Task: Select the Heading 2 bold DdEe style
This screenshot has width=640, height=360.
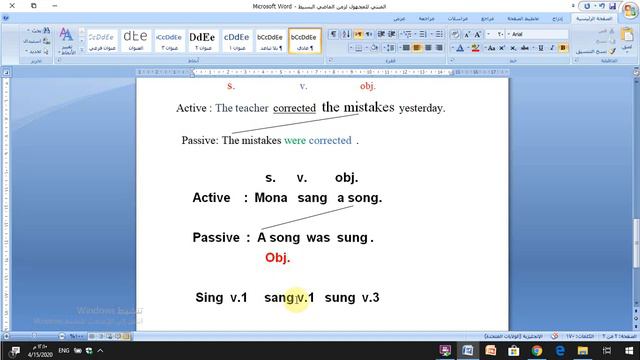Action: (202, 41)
